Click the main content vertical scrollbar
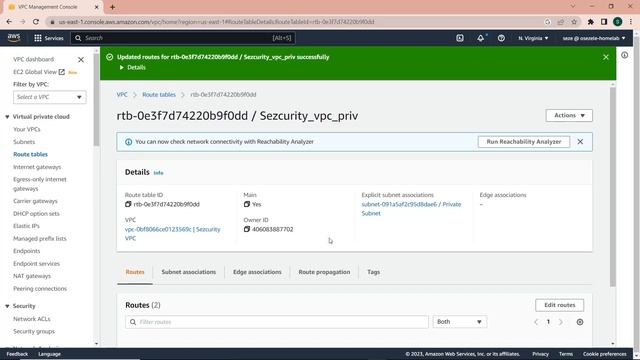Image resolution: width=640 pixels, height=360 pixels. tap(613, 186)
